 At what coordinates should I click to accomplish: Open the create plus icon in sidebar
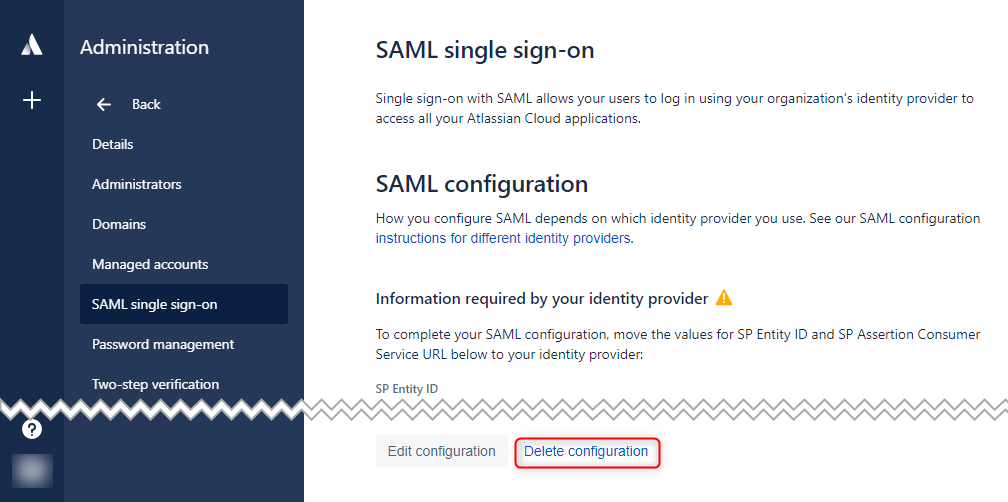(32, 100)
